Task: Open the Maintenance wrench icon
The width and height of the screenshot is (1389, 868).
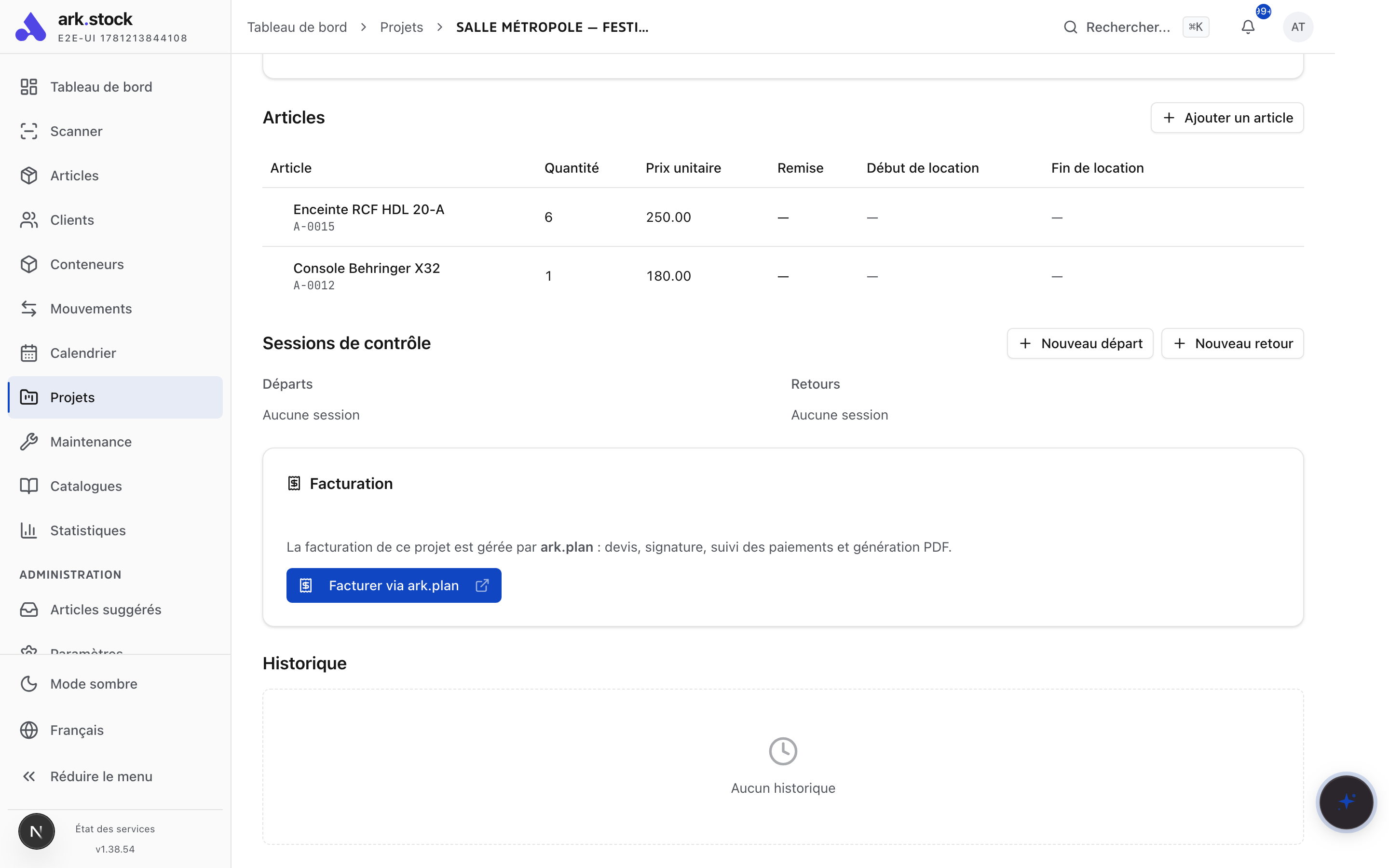Action: click(29, 442)
